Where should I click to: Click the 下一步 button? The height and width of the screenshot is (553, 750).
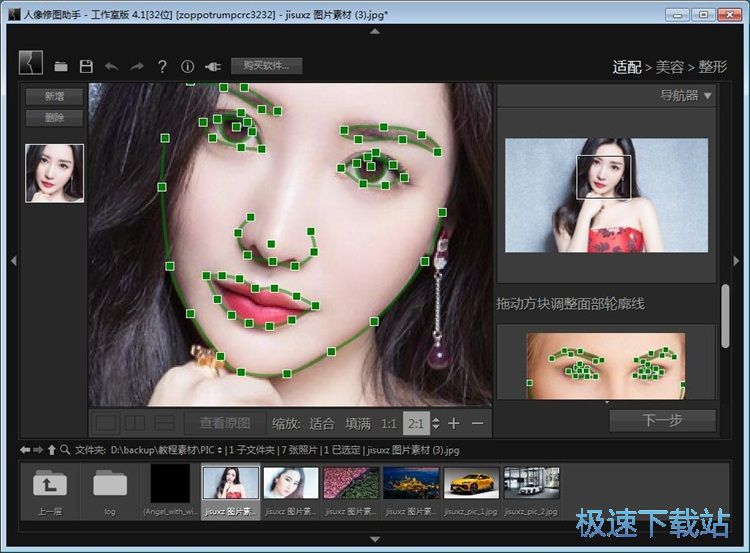click(662, 420)
